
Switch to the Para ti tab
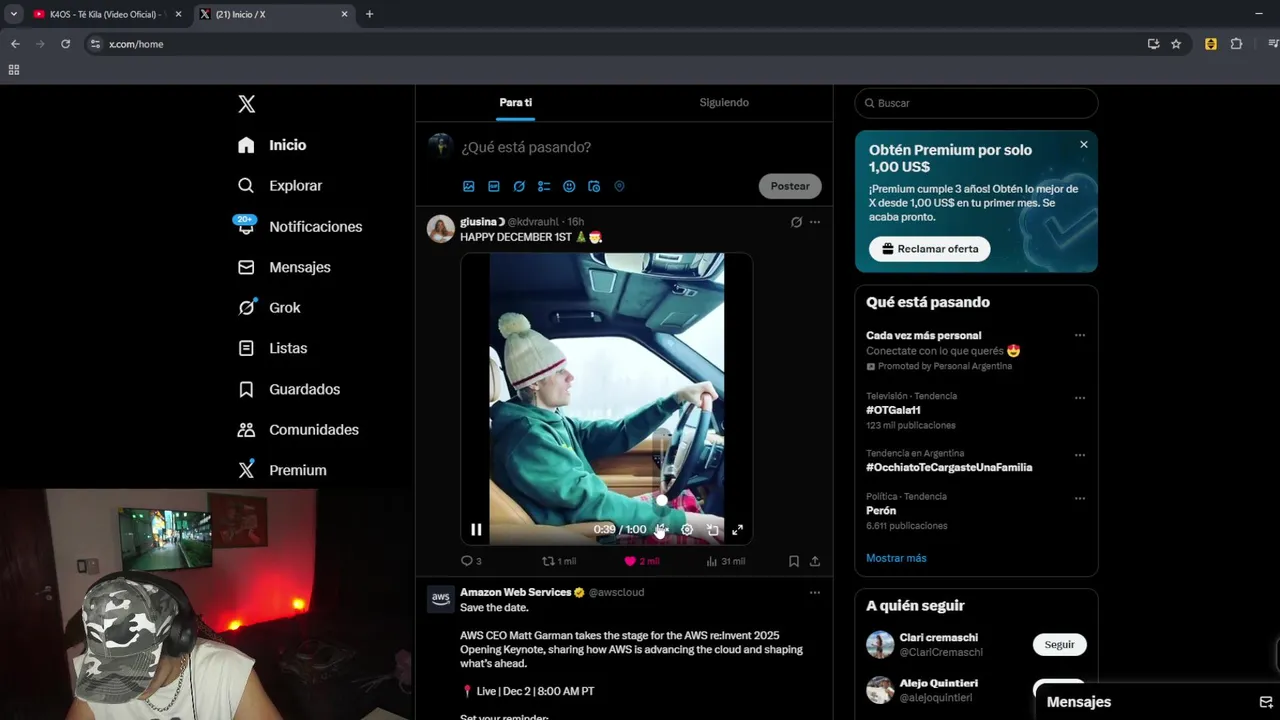pos(516,102)
